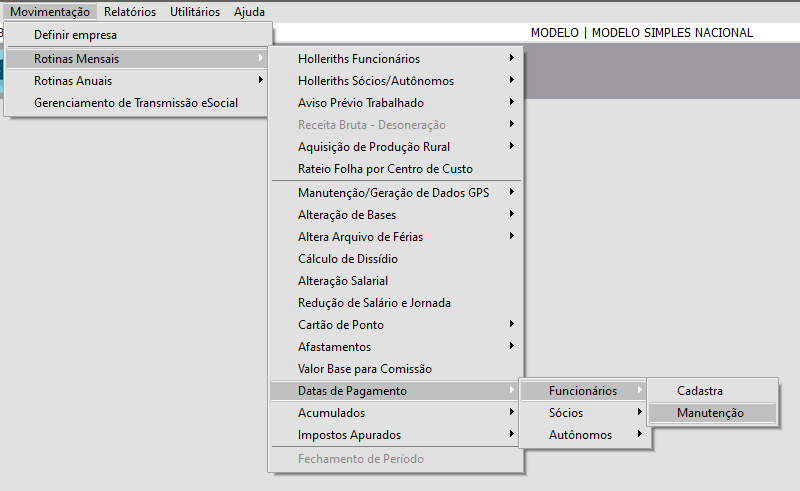Screen dimensions: 800x491
Task: Expand the Rotinas Anuais submenu
Action: (x=73, y=80)
